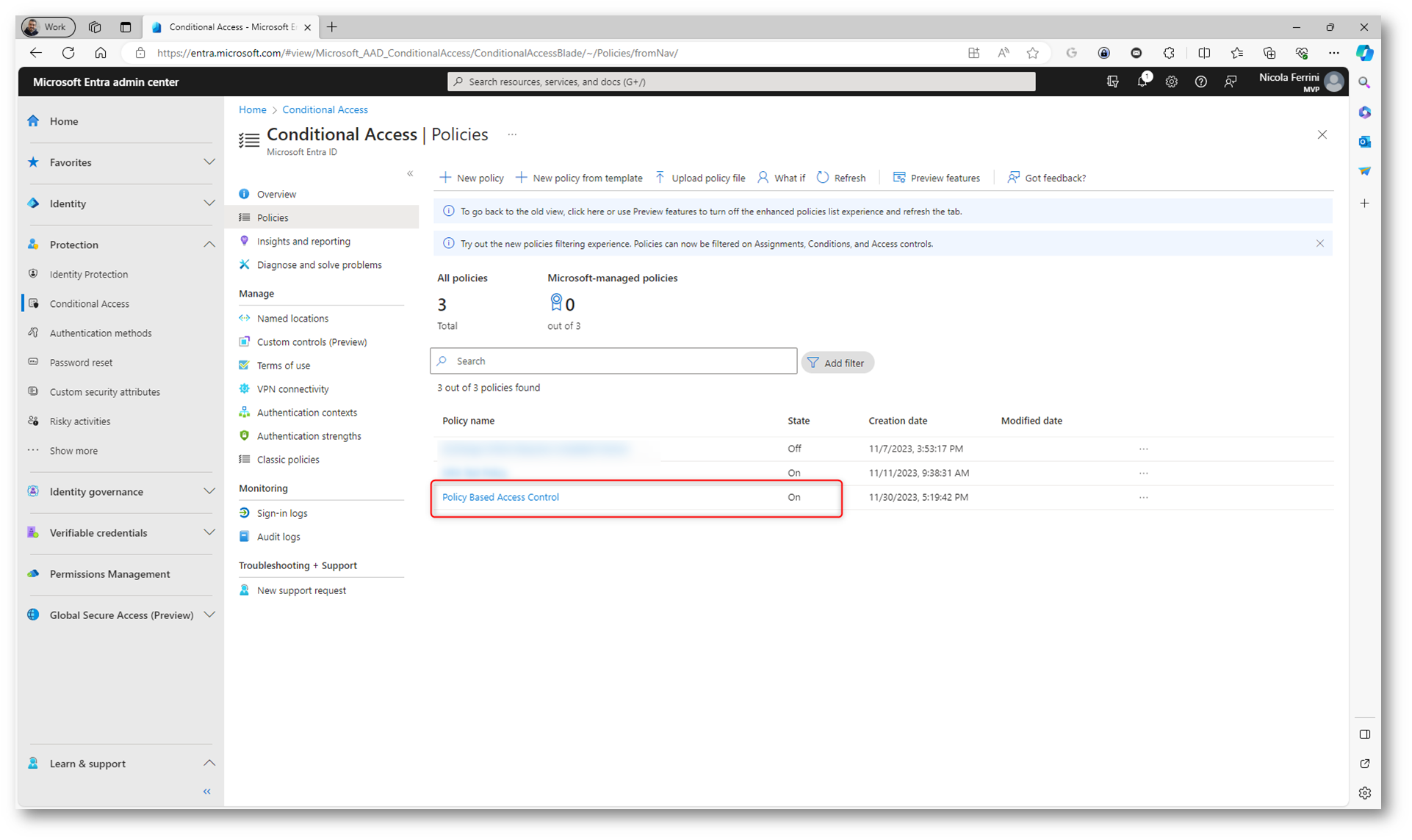Open Identity Protection in sidebar

[x=89, y=274]
